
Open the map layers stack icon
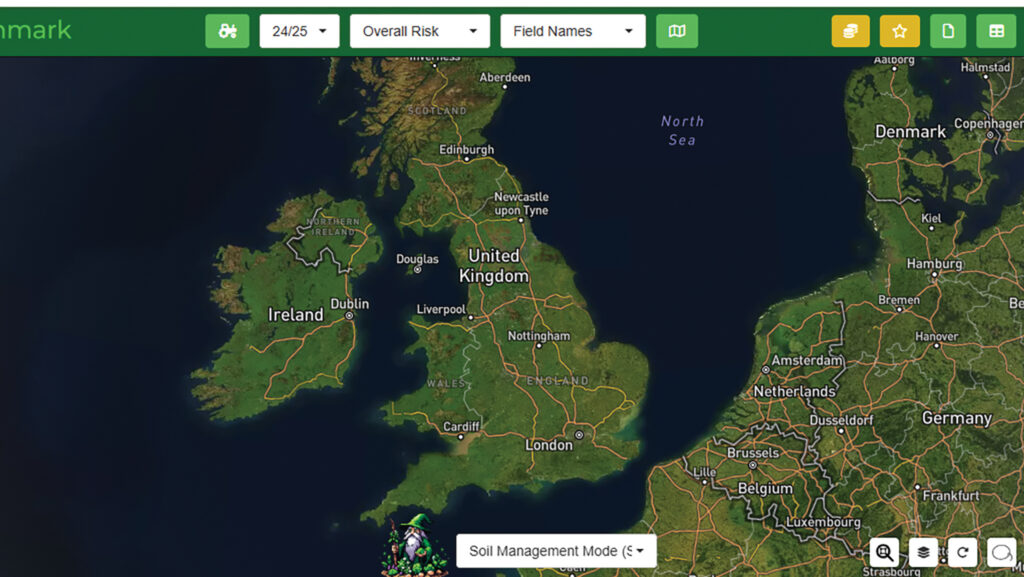click(x=923, y=552)
